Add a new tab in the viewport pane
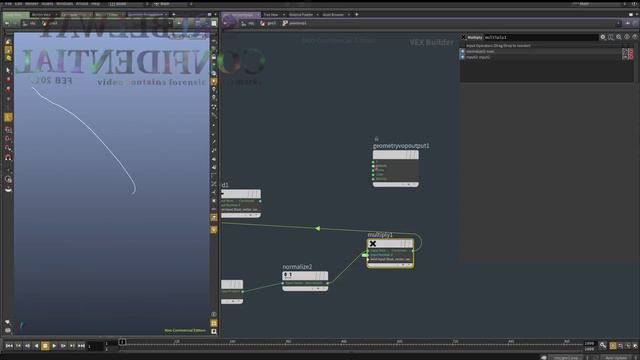 tap(173, 15)
